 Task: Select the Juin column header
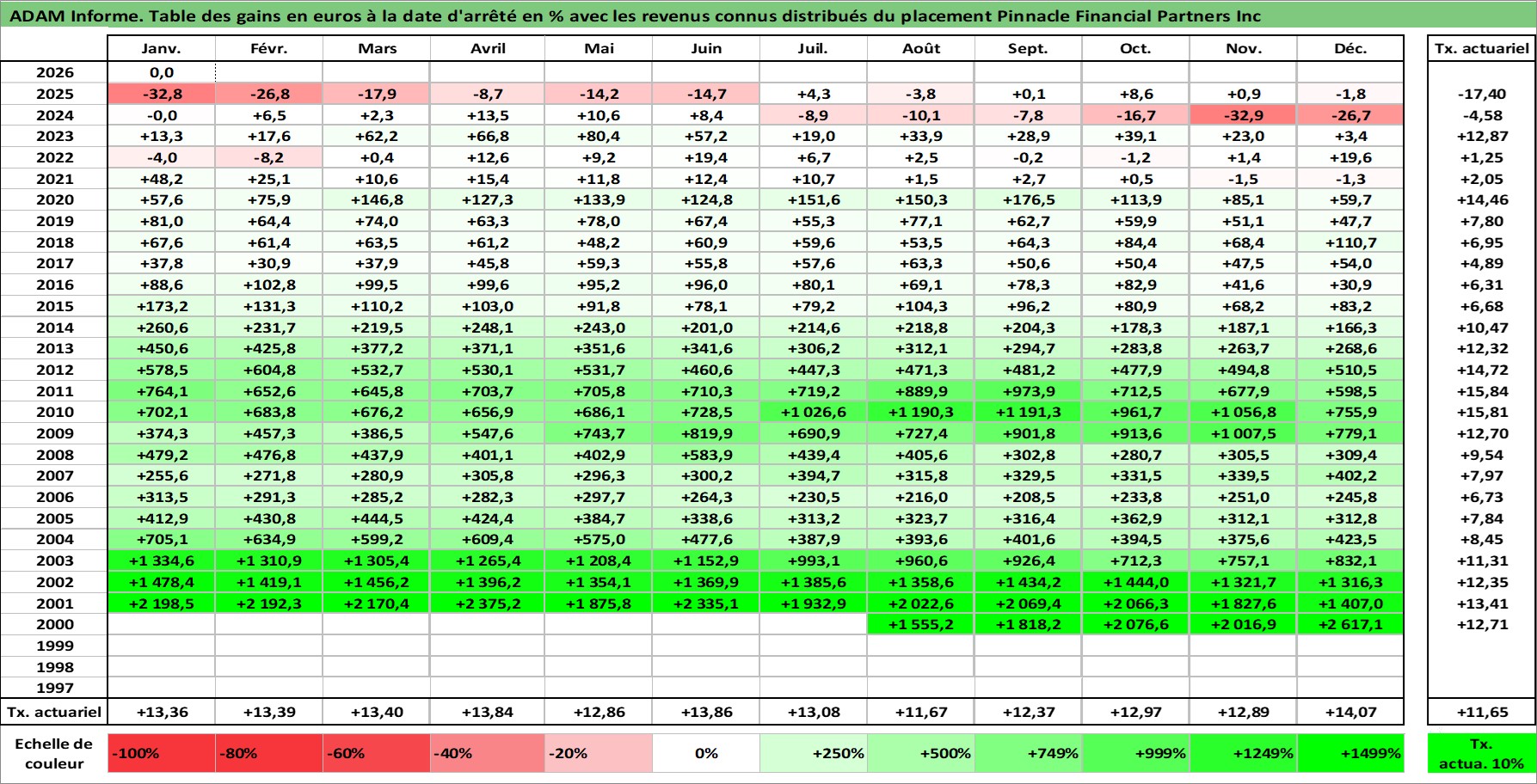click(706, 48)
